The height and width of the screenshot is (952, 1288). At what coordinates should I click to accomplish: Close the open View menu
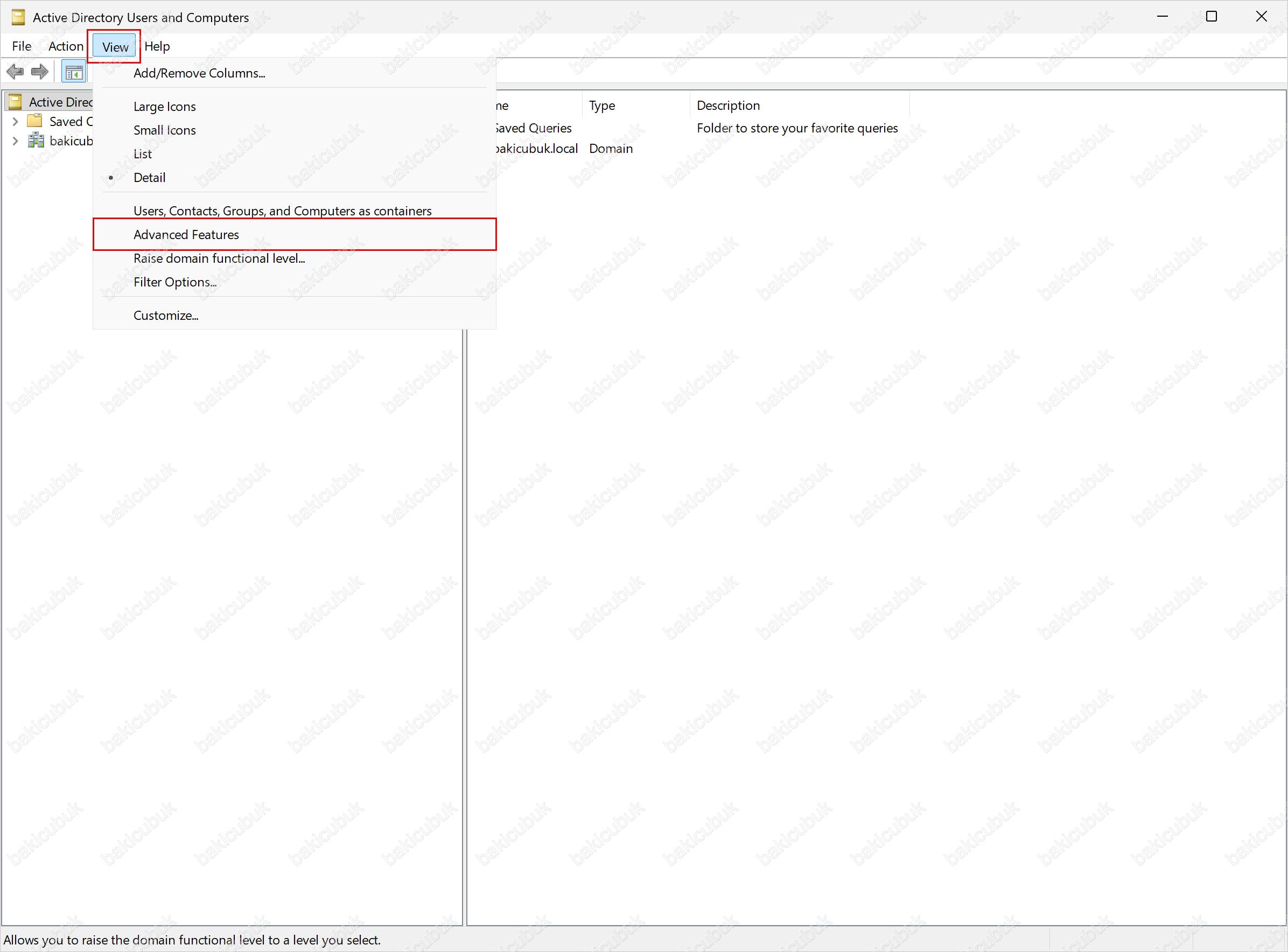(115, 47)
